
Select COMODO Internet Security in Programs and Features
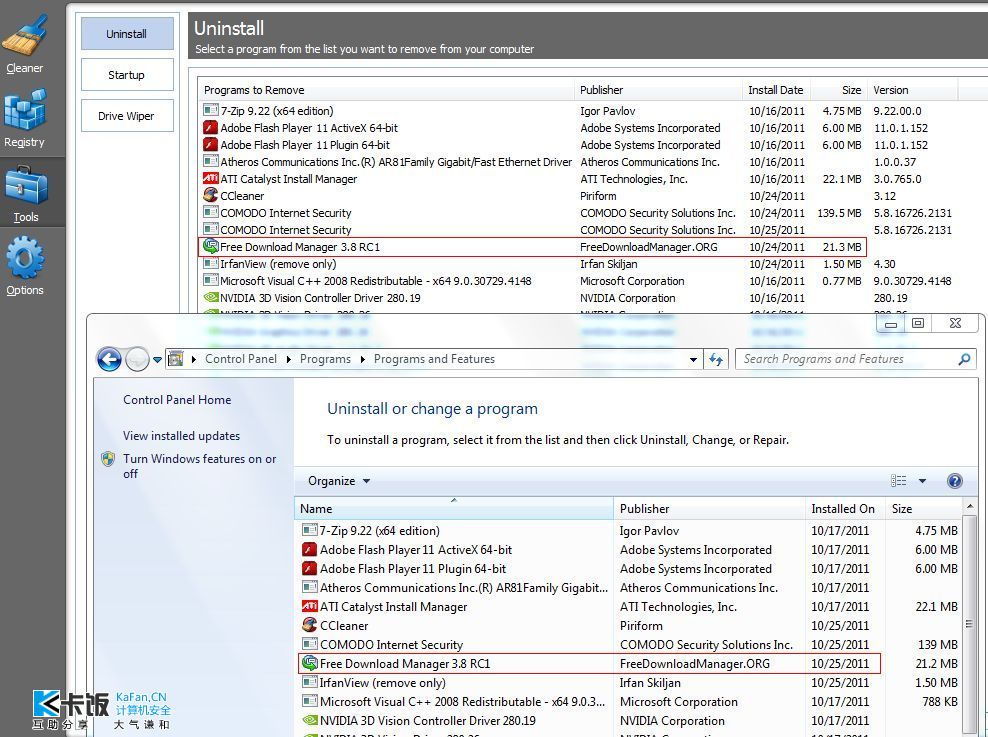(x=629, y=644)
